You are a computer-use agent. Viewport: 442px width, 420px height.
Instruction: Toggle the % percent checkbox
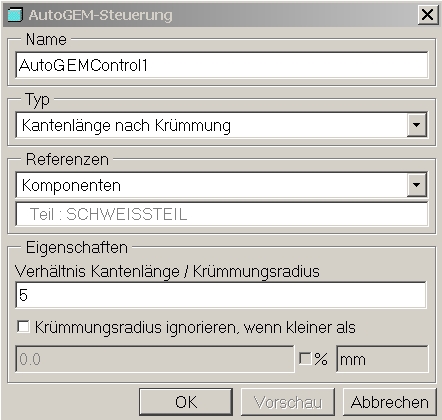[305, 359]
